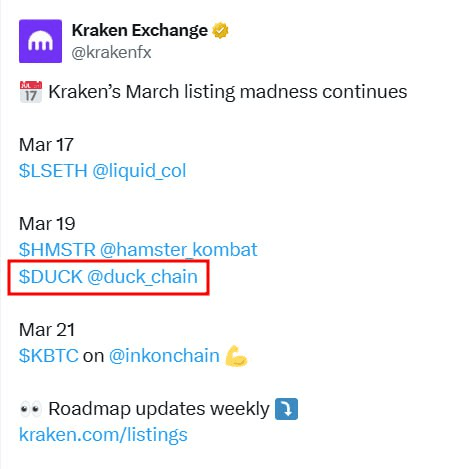Open the @krakenfx handle
The image size is (467, 469).
[111, 53]
